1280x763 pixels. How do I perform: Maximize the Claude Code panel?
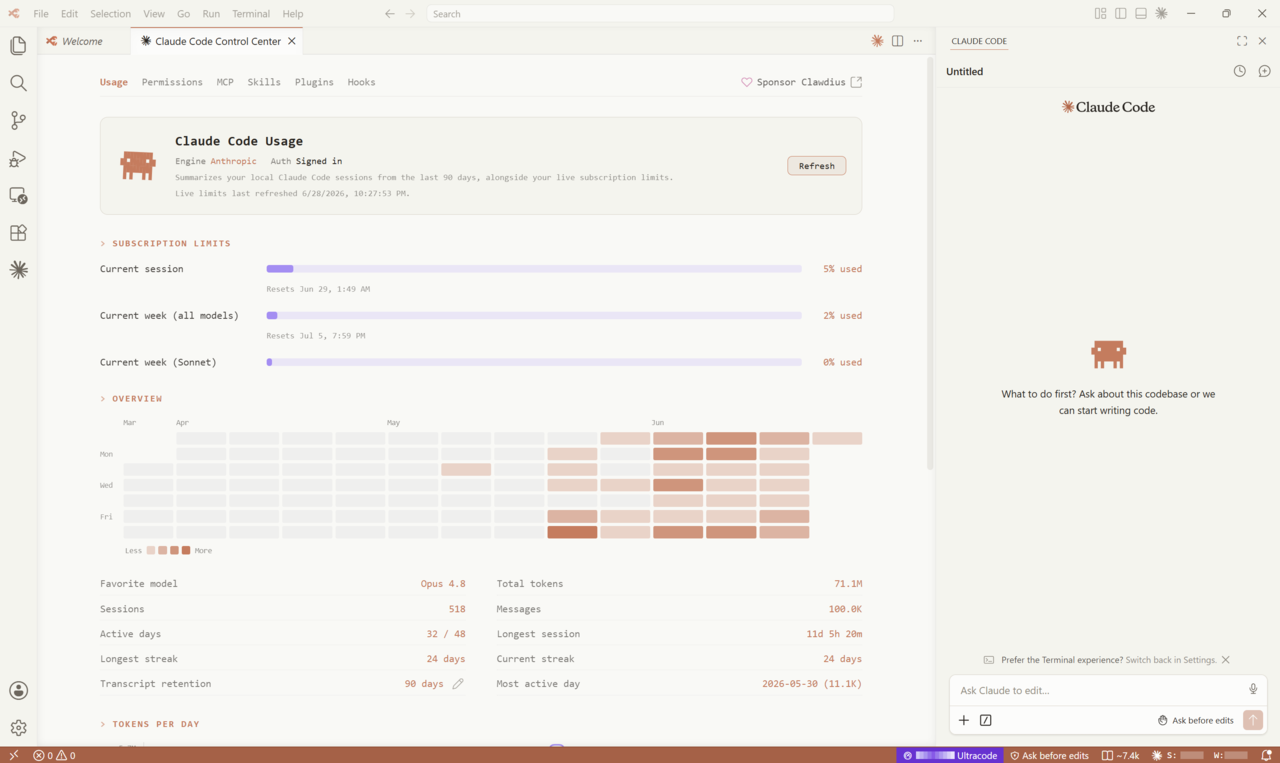pos(1242,41)
